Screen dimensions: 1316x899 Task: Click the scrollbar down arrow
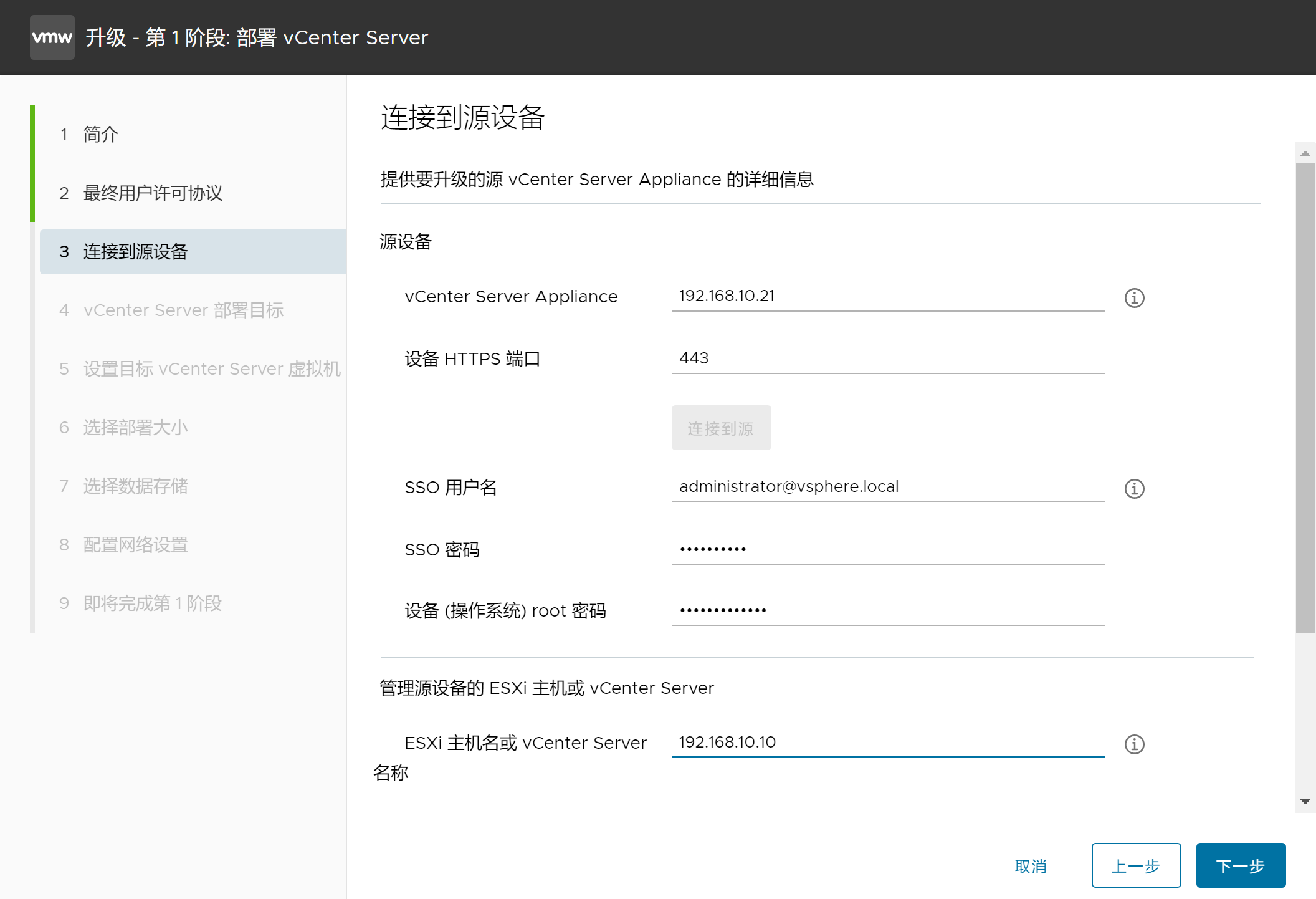tap(1305, 802)
